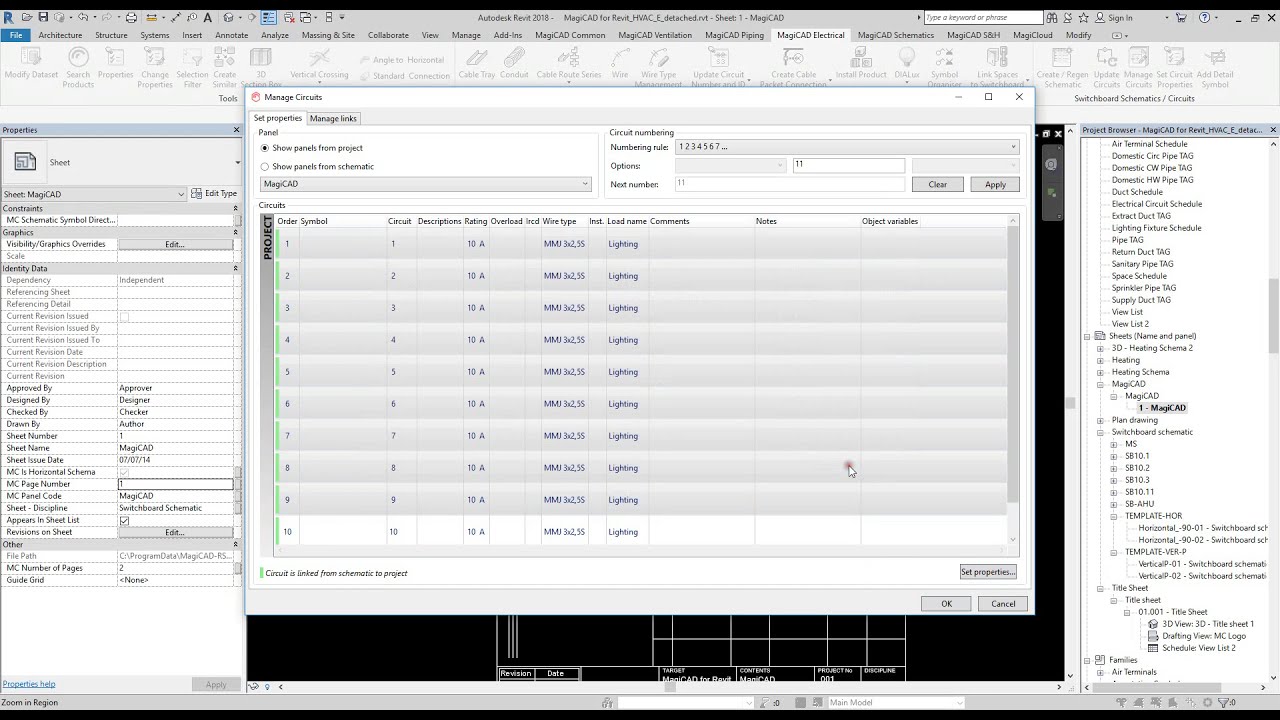Click the Options value field showing 11

point(849,165)
